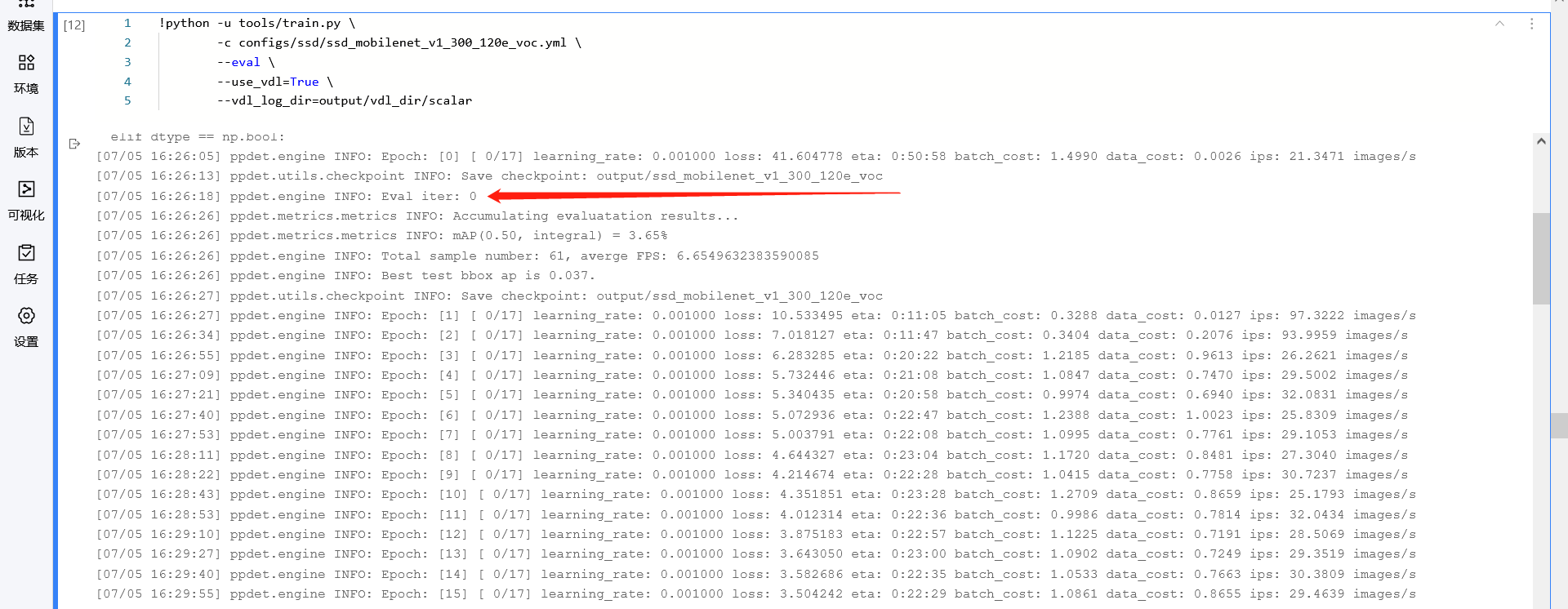Collapse cell 12 using the top chevron
Screen dimensions: 1568x609
[x=1499, y=24]
